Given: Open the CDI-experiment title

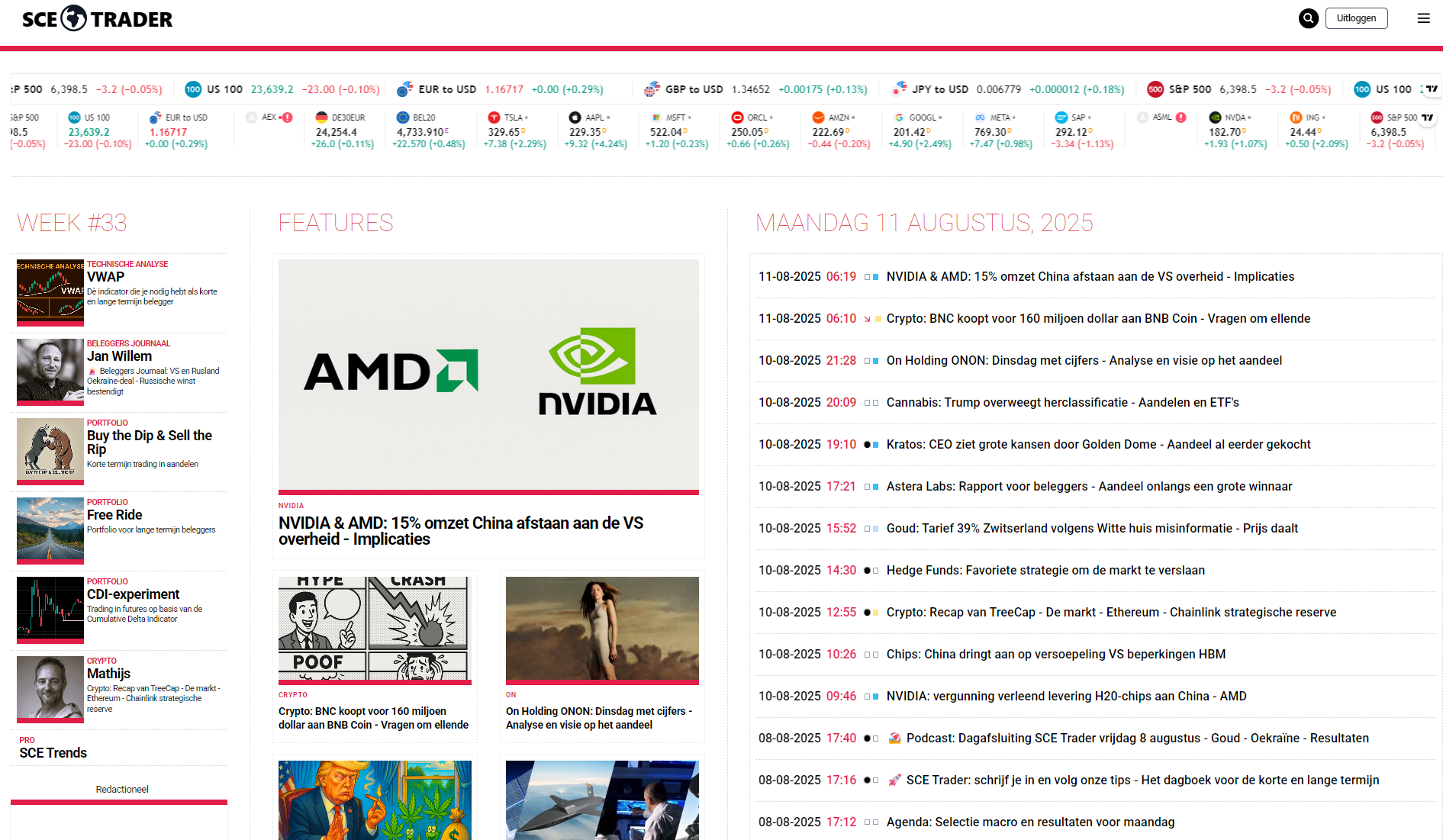Looking at the screenshot, I should point(133,594).
